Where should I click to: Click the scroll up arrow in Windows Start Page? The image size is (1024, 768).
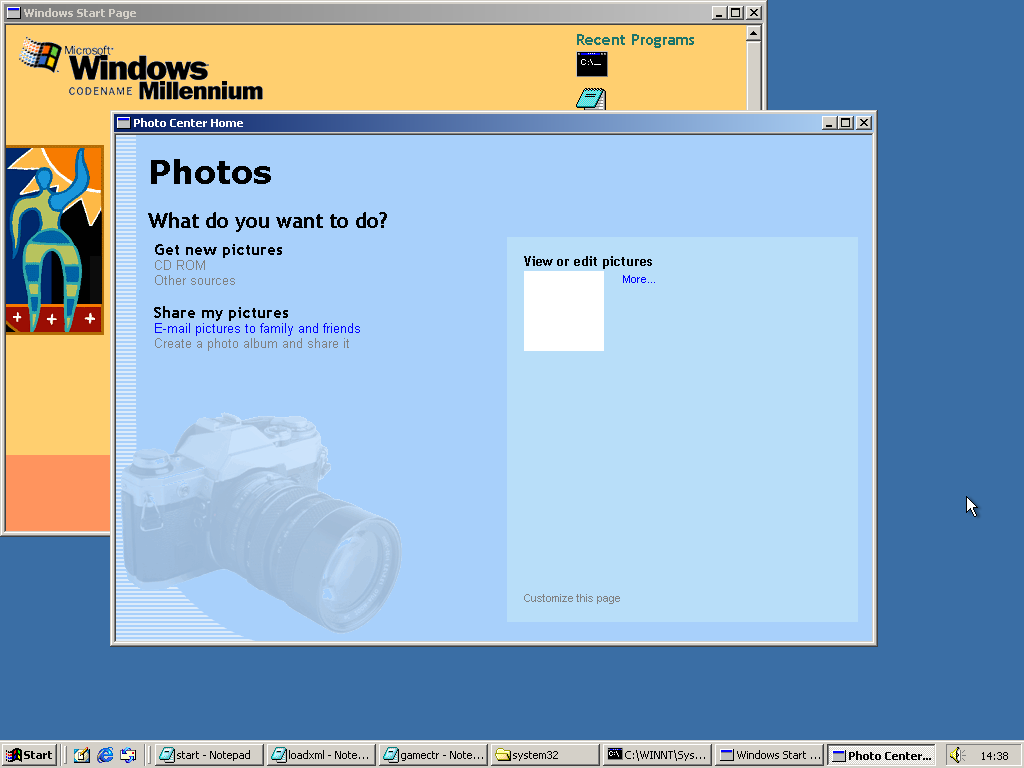pos(754,33)
